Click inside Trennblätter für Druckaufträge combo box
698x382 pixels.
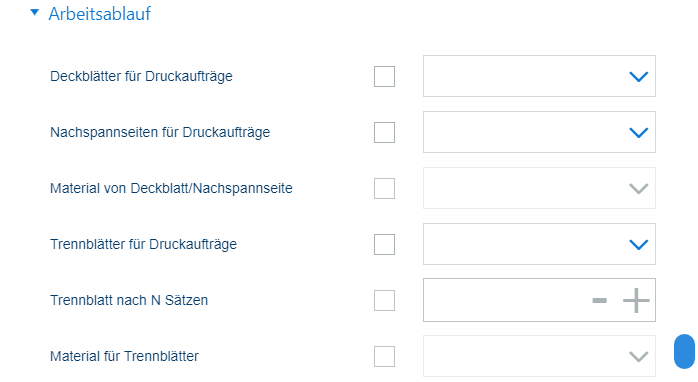(x=539, y=244)
